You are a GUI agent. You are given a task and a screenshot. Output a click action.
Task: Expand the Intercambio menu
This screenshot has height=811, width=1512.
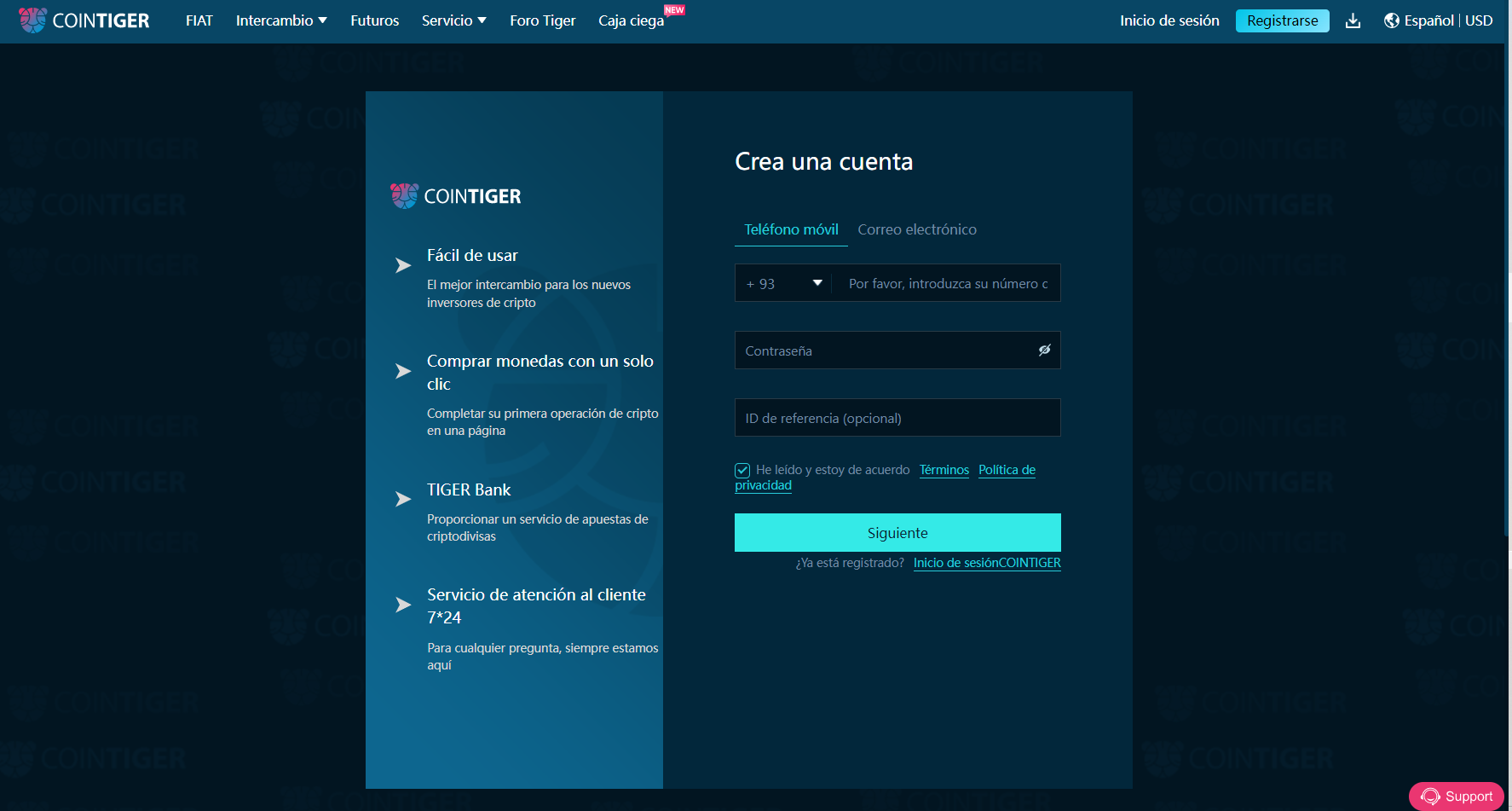(x=281, y=20)
